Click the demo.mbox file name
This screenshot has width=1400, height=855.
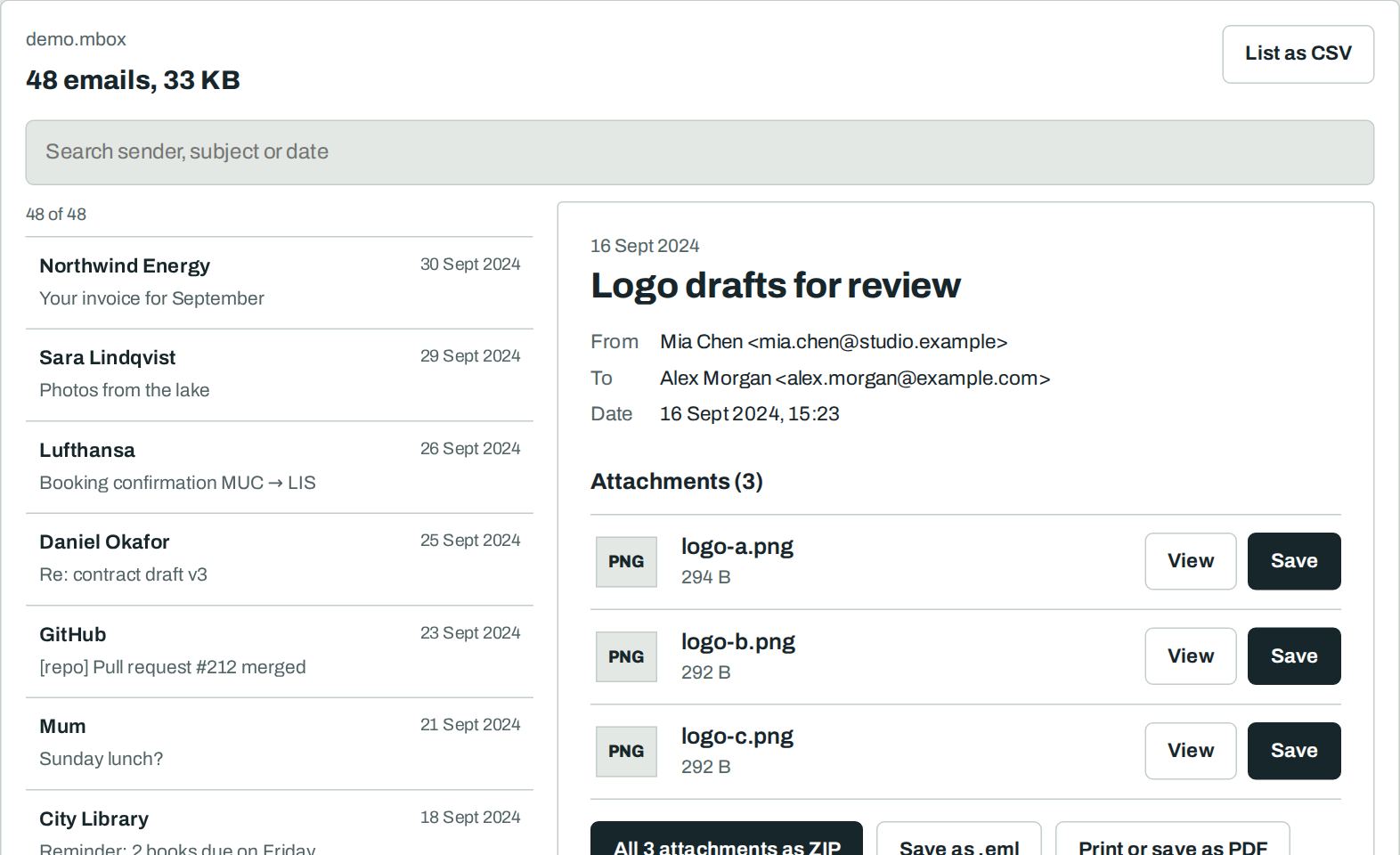[x=76, y=39]
